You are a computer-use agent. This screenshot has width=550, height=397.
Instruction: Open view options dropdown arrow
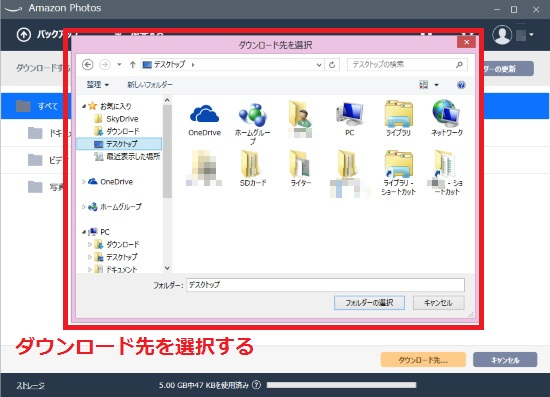436,85
